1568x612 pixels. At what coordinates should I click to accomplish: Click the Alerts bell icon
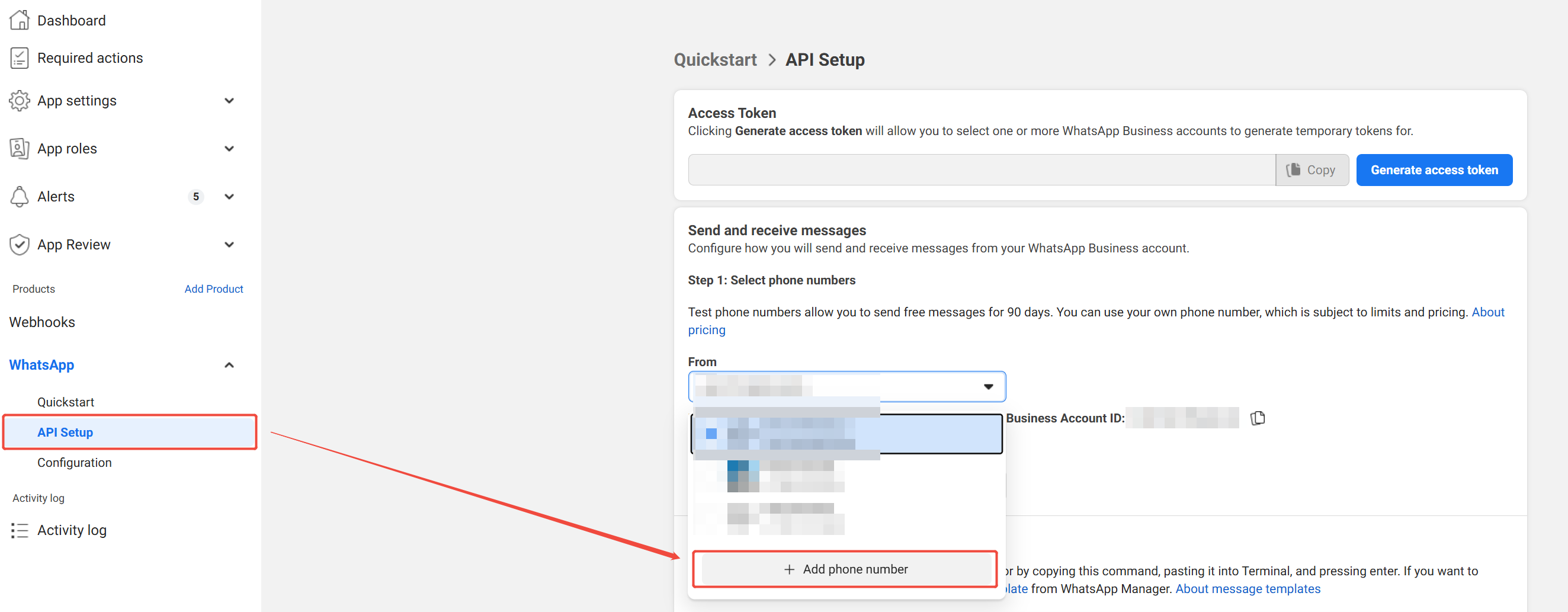pos(20,196)
